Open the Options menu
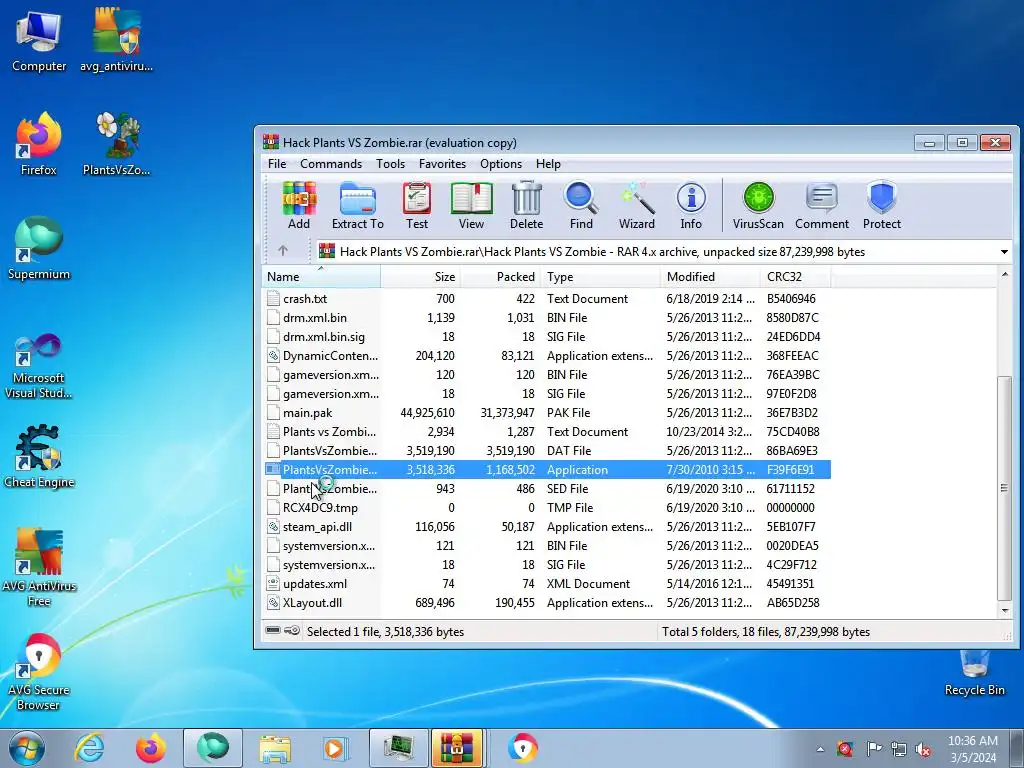 coord(501,164)
